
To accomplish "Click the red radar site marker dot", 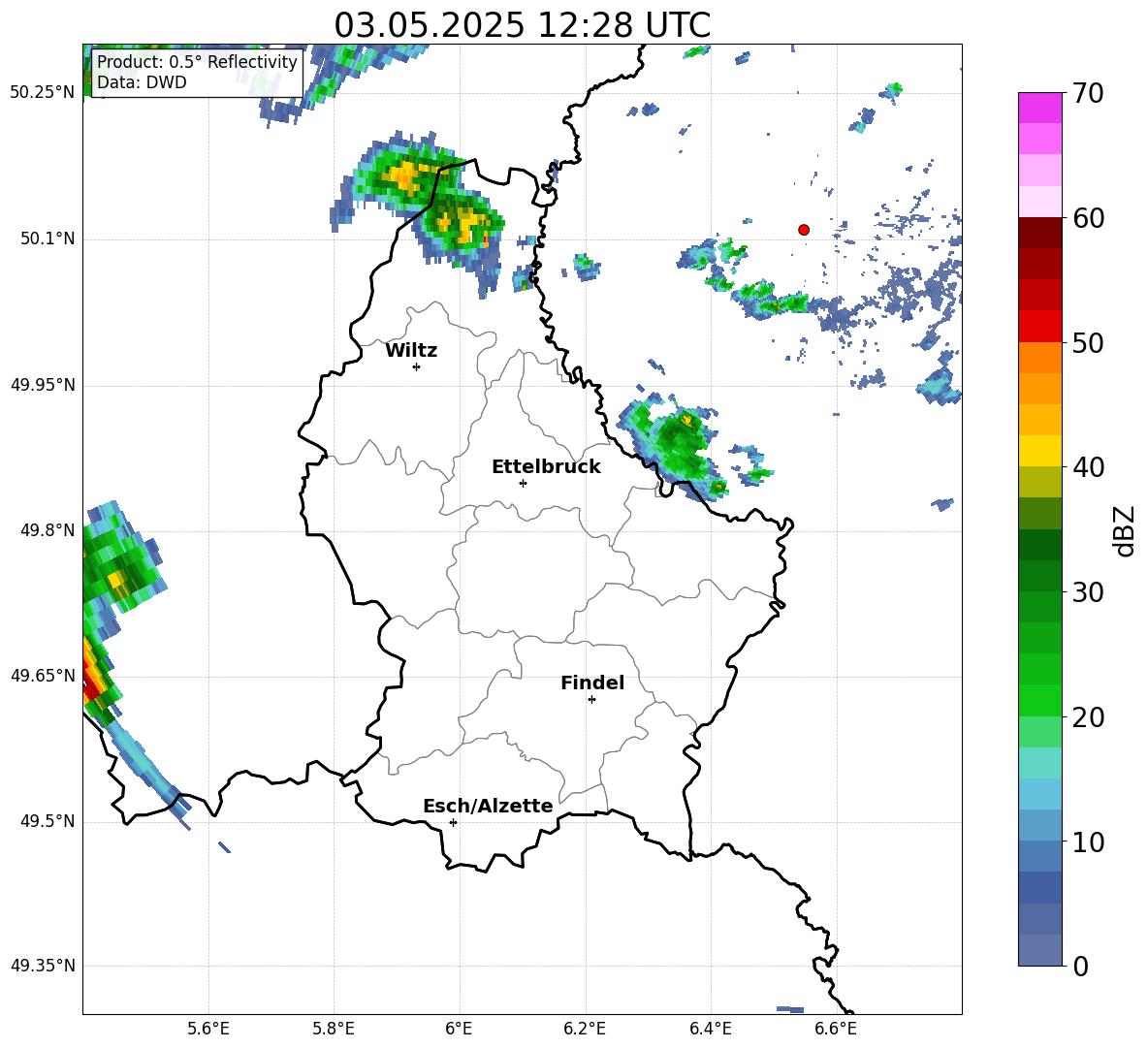I will click(x=804, y=230).
